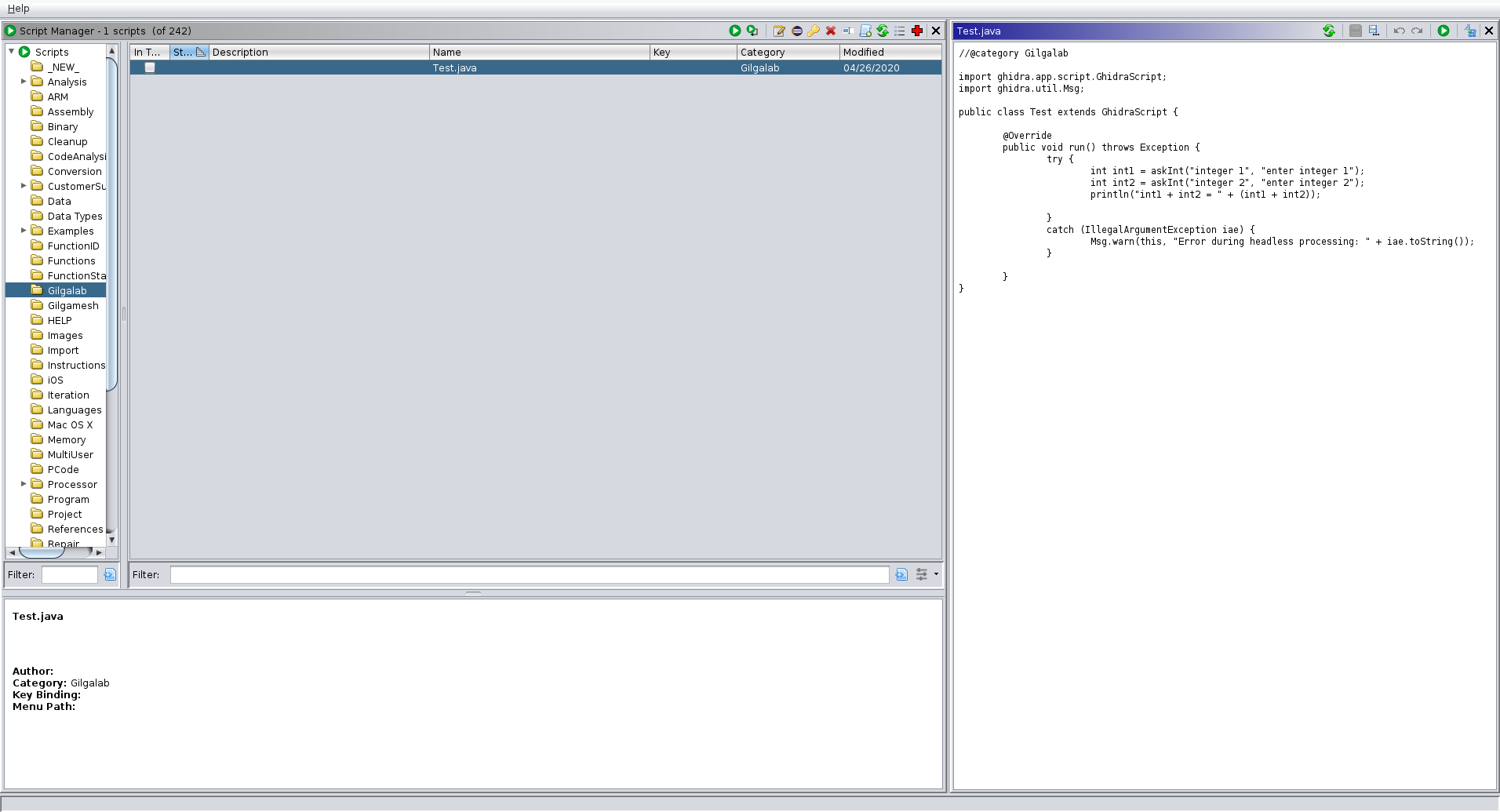Undo last edit in Test.java editor
The height and width of the screenshot is (812, 1500).
(x=1399, y=31)
